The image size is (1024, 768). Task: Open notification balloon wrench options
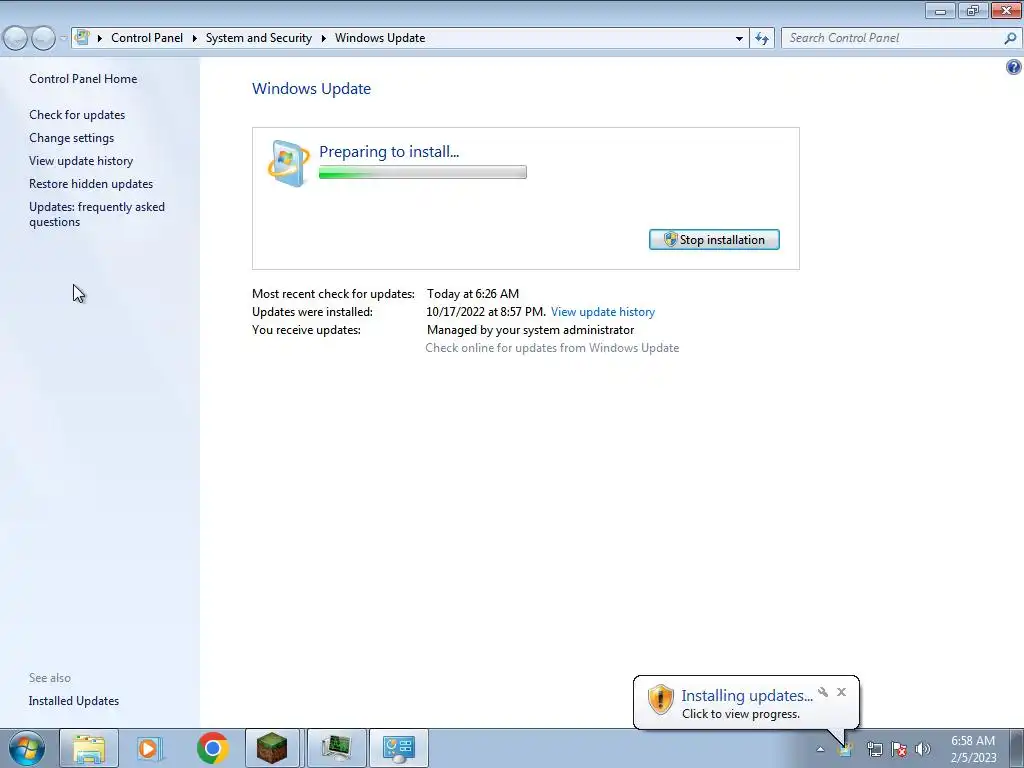pos(823,692)
